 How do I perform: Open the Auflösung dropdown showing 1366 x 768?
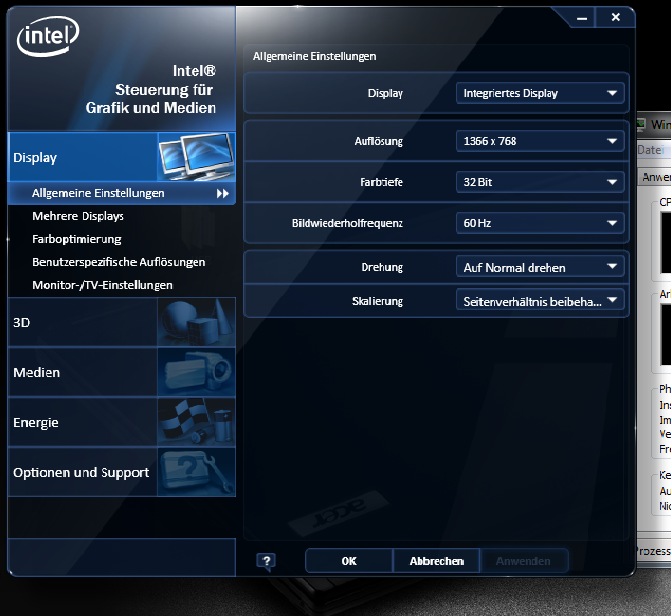click(x=540, y=141)
